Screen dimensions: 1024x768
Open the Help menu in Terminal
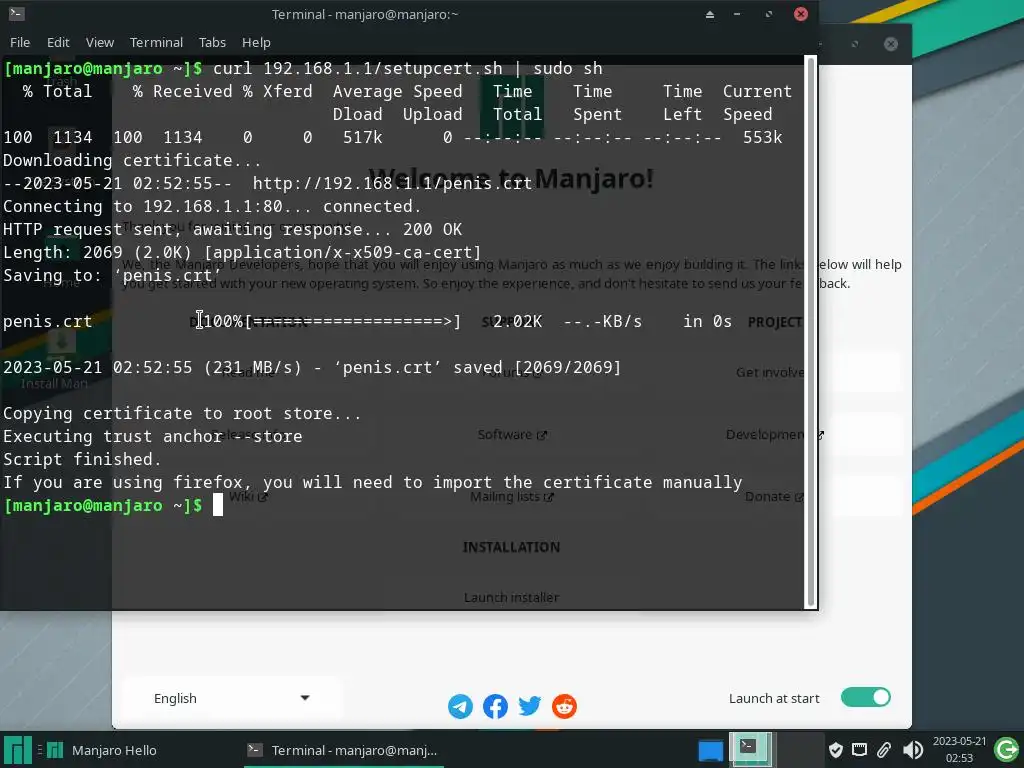point(256,42)
